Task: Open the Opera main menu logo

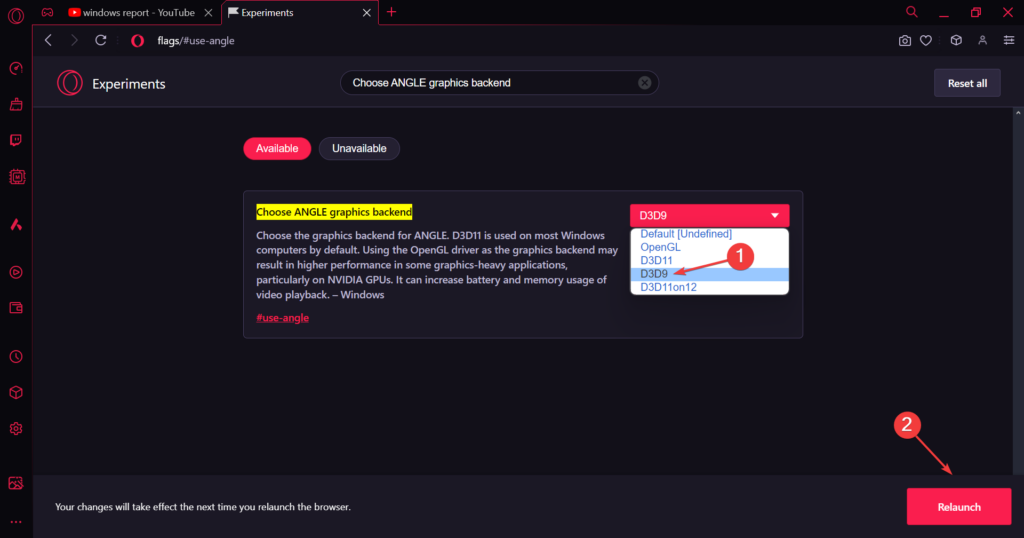Action: pyautogui.click(x=16, y=15)
